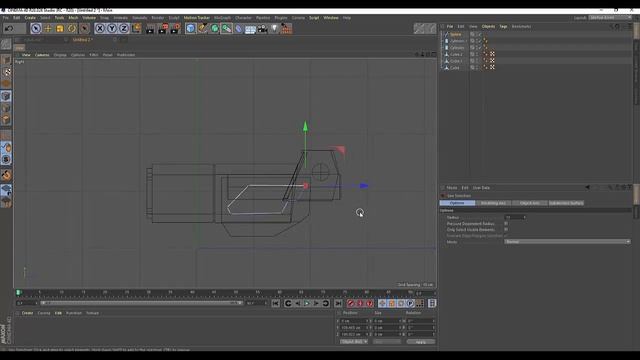The image size is (640, 360).
Task: Click the Render to Picture Viewer icon
Action: pyautogui.click(x=163, y=28)
